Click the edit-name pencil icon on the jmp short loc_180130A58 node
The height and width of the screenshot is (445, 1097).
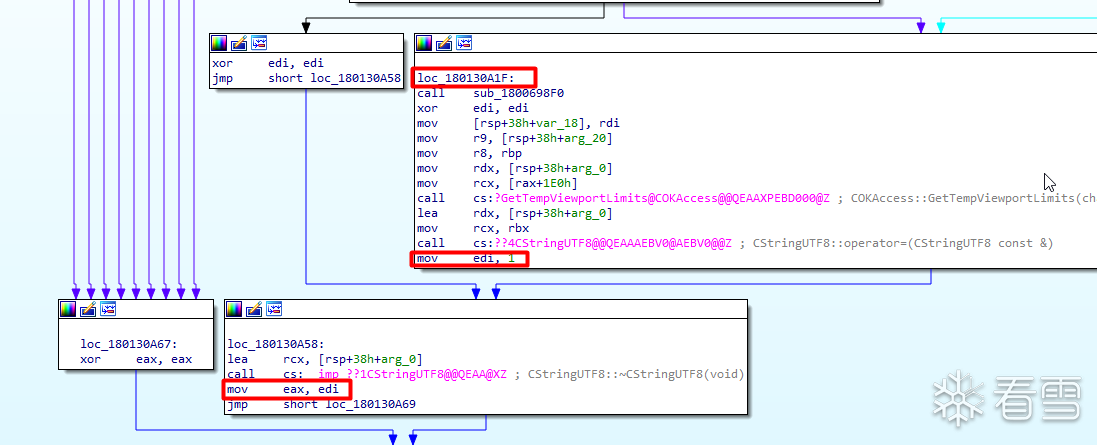(239, 43)
